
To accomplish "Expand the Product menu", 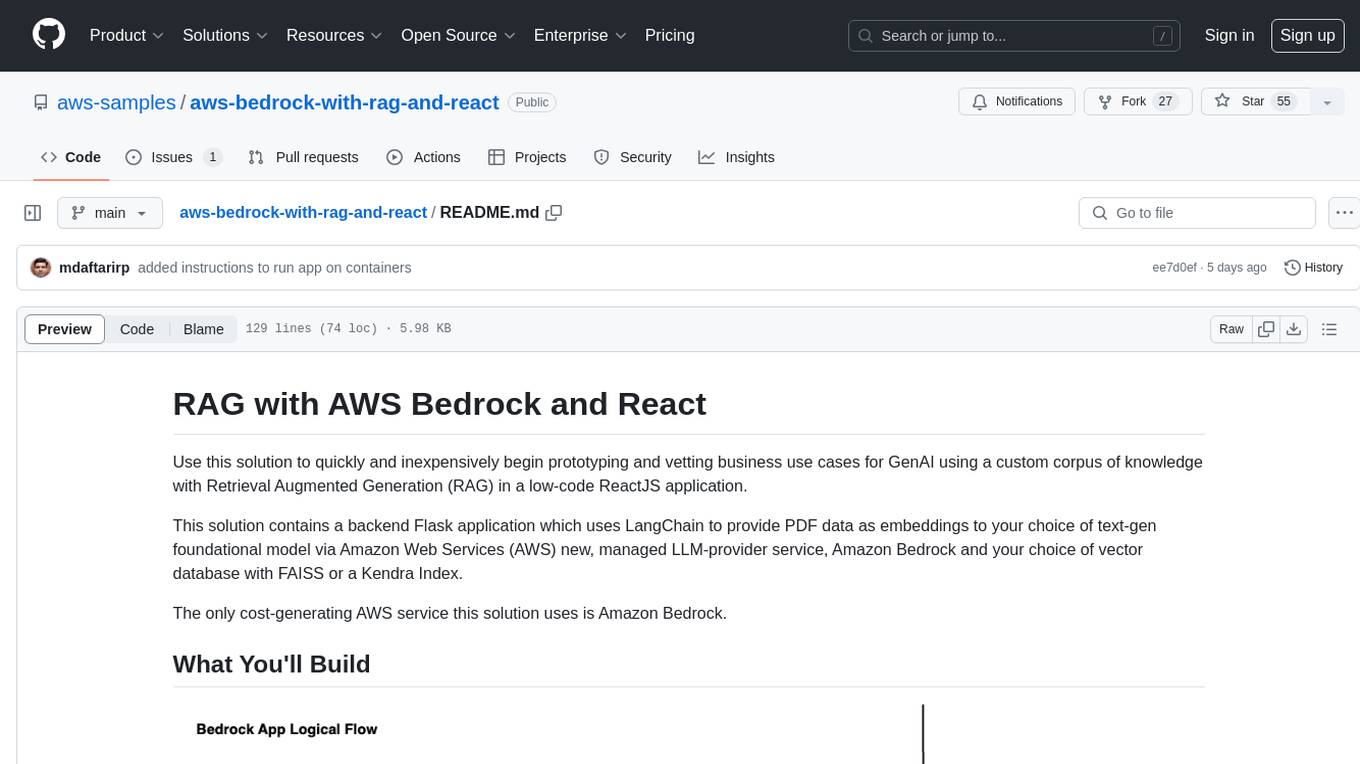I will [x=127, y=35].
